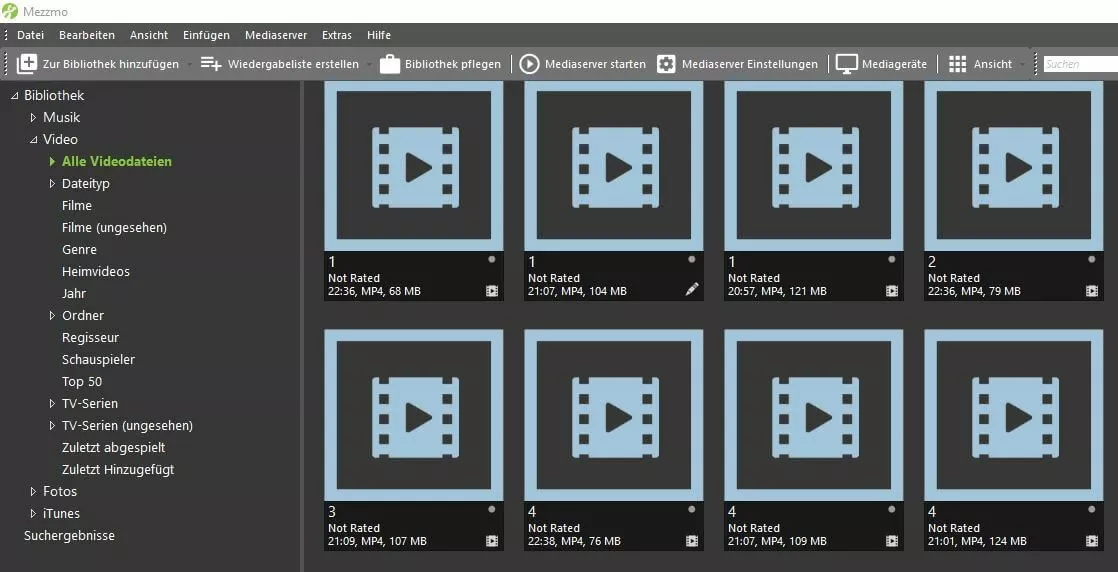Click status dot on the 107 MB card
1118x572 pixels.
491,509
